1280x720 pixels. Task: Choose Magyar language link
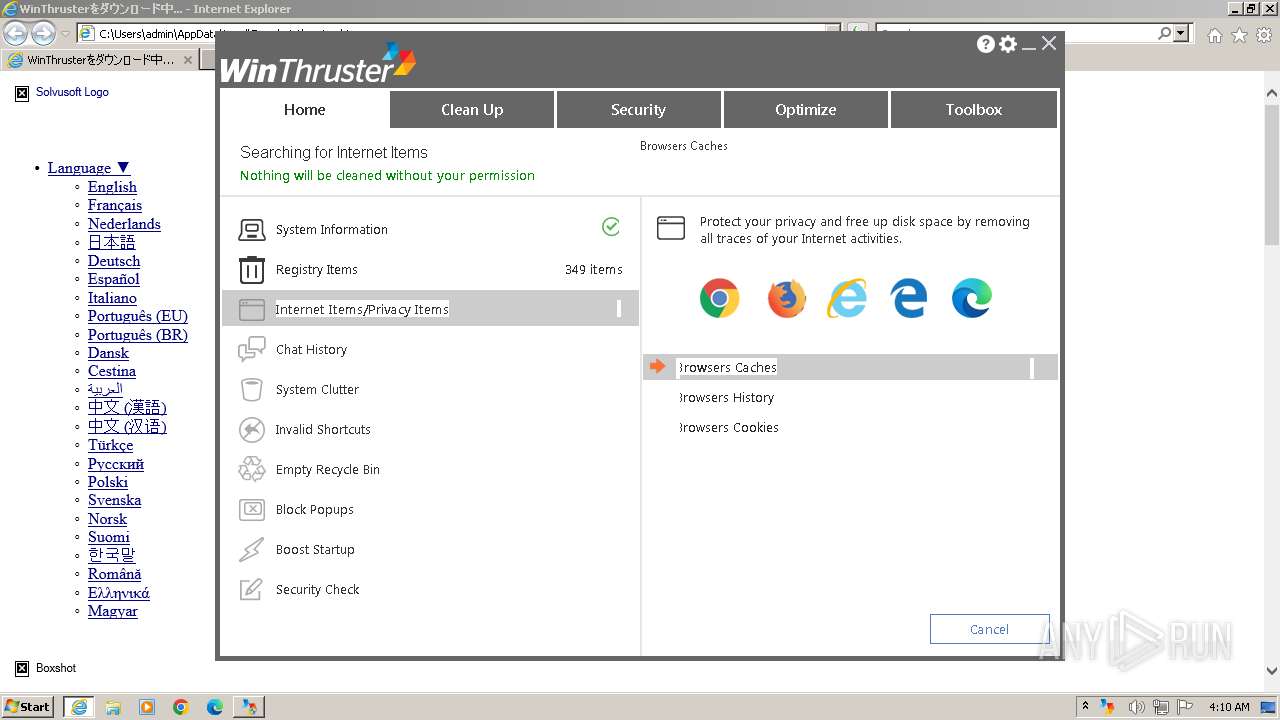(113, 611)
